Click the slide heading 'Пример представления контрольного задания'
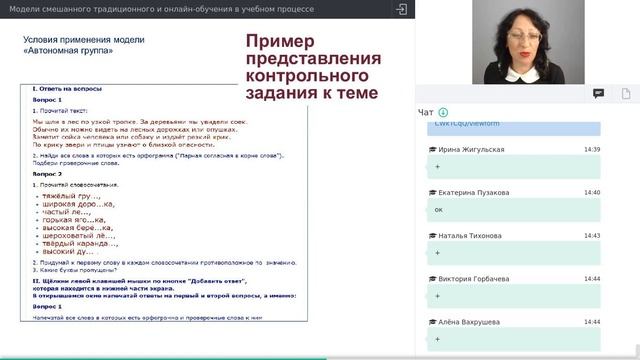The image size is (640, 360). pyautogui.click(x=313, y=67)
